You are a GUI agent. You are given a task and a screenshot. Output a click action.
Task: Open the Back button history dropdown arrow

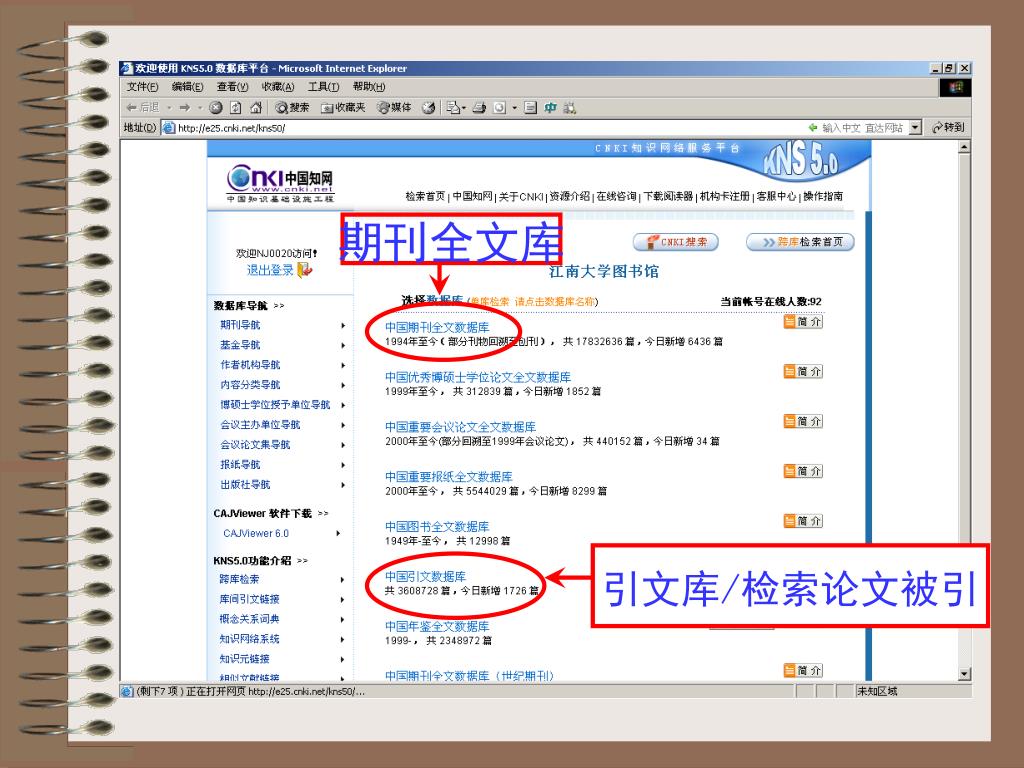click(x=169, y=108)
